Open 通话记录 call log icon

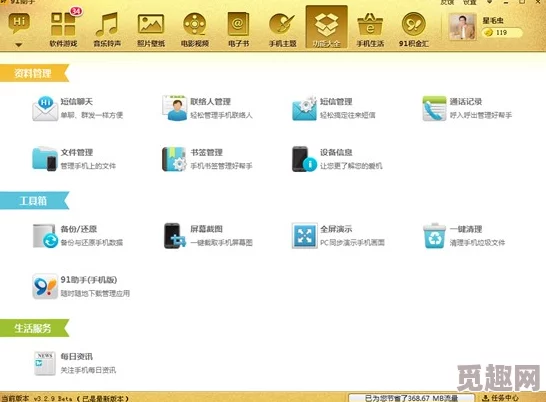pyautogui.click(x=434, y=108)
